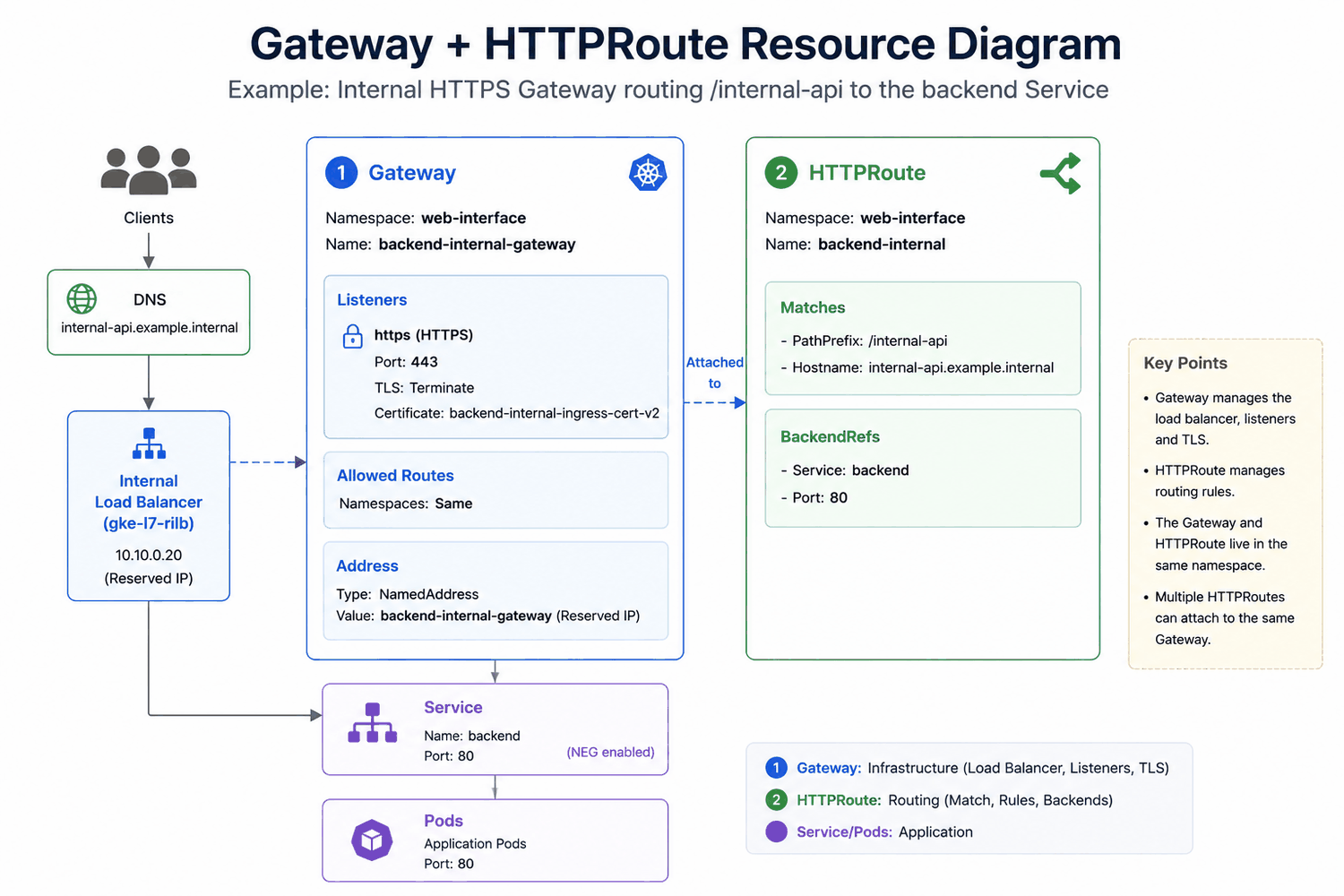Click 'Type: NamedAddress' line
The image size is (1344, 896).
point(408,594)
